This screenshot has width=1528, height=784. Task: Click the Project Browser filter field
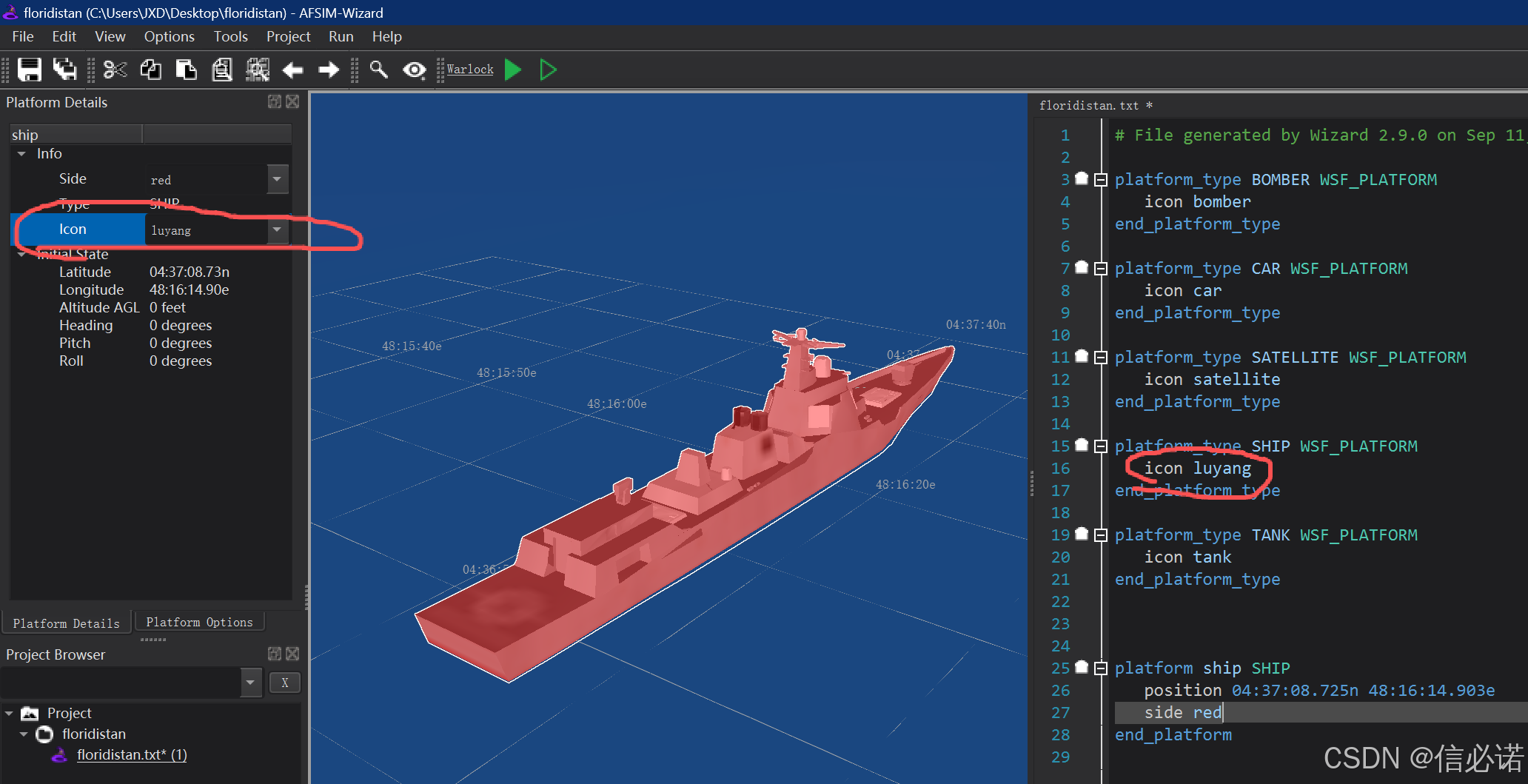(121, 682)
